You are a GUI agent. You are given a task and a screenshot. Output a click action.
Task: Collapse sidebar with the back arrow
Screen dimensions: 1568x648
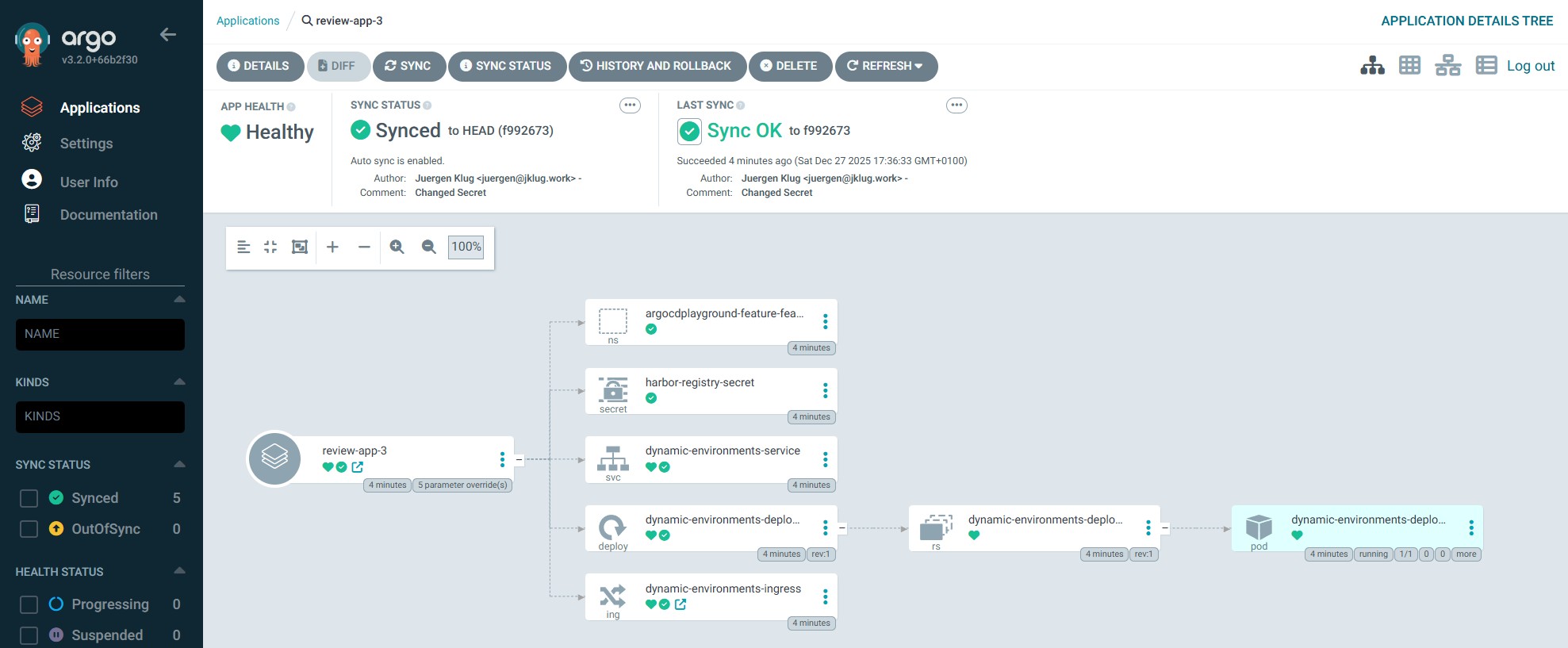click(x=167, y=34)
